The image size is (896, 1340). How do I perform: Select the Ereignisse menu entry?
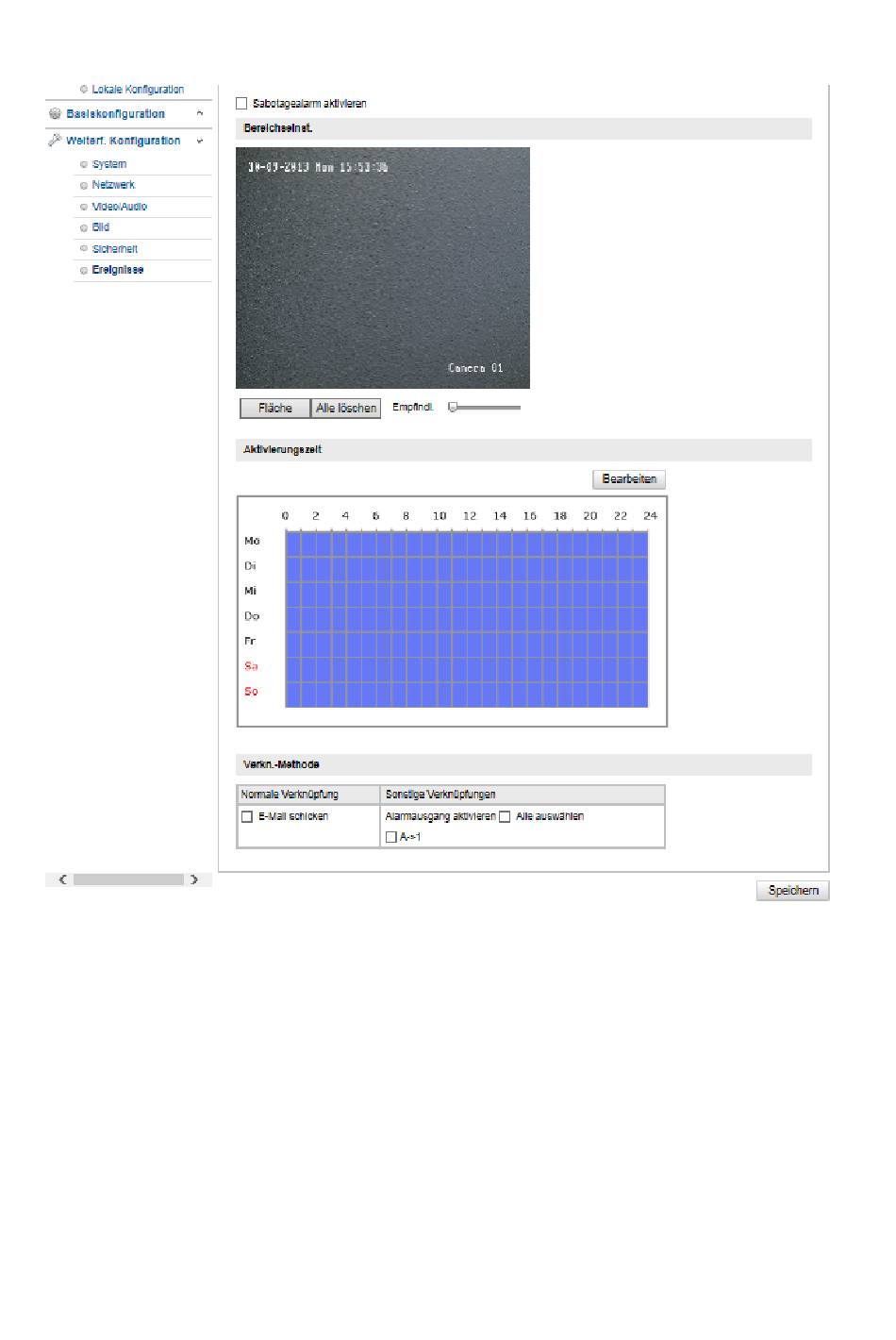pos(118,270)
